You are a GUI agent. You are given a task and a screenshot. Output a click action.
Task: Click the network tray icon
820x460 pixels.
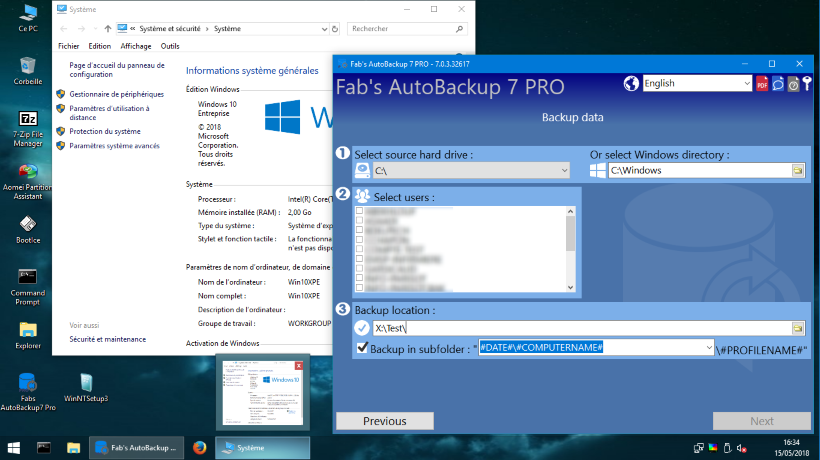click(x=698, y=448)
